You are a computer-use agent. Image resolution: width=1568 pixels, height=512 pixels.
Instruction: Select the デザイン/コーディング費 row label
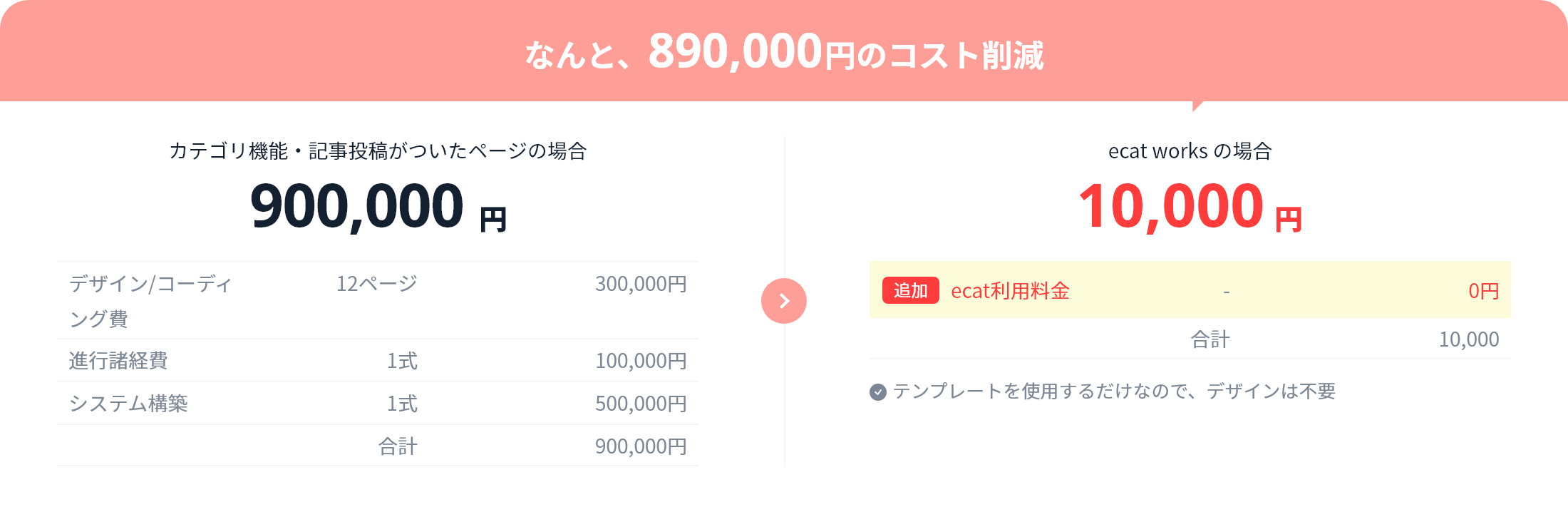(150, 301)
